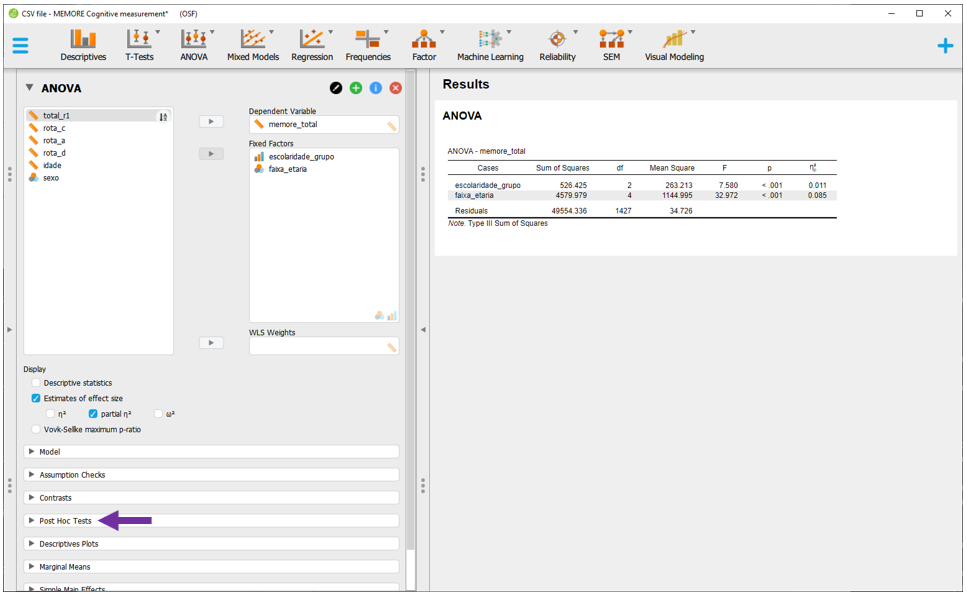Open the hamburger main menu
Screen dimensions: 967x596
click(x=20, y=46)
